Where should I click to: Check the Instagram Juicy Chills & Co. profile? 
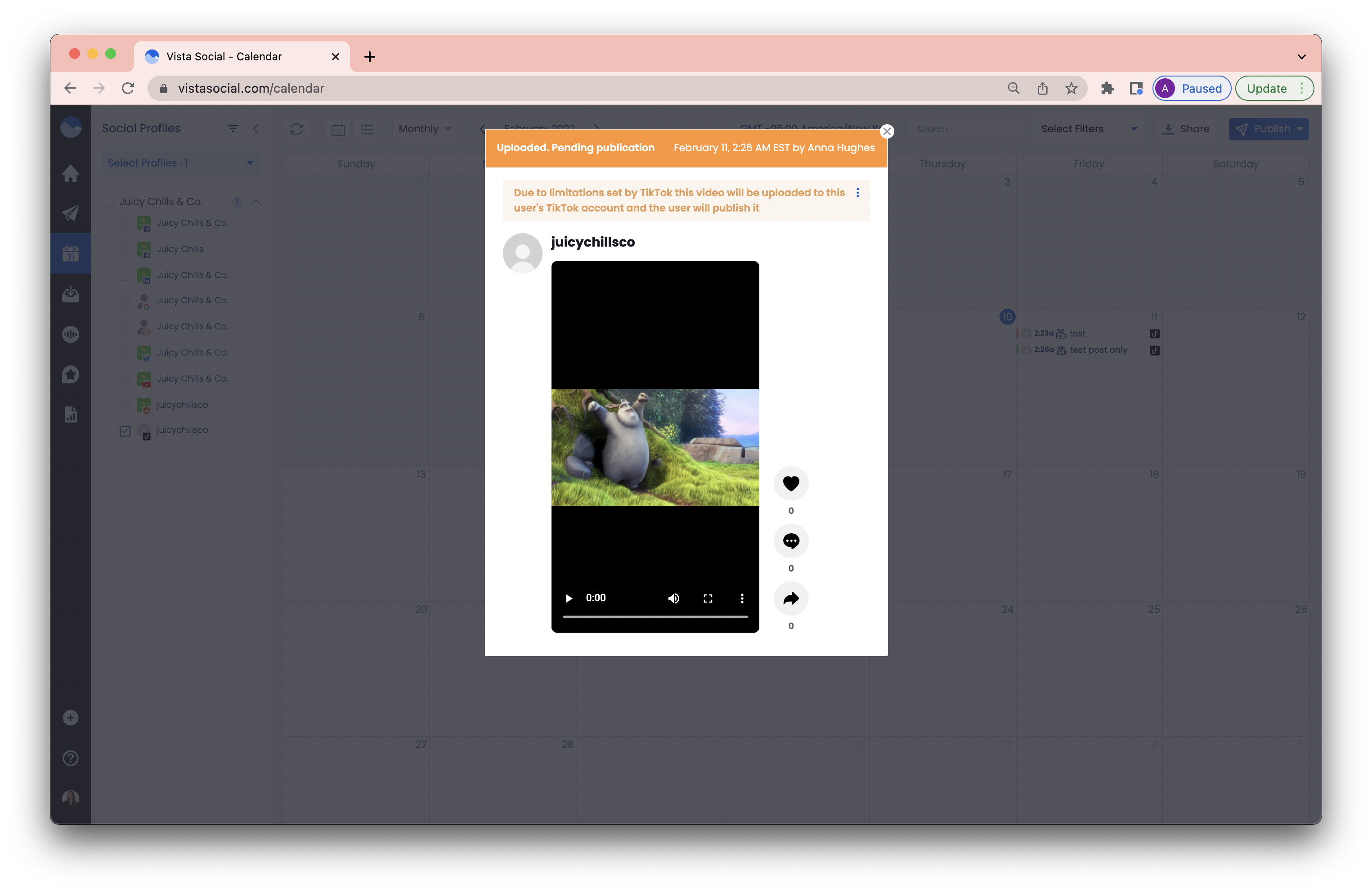point(125,326)
